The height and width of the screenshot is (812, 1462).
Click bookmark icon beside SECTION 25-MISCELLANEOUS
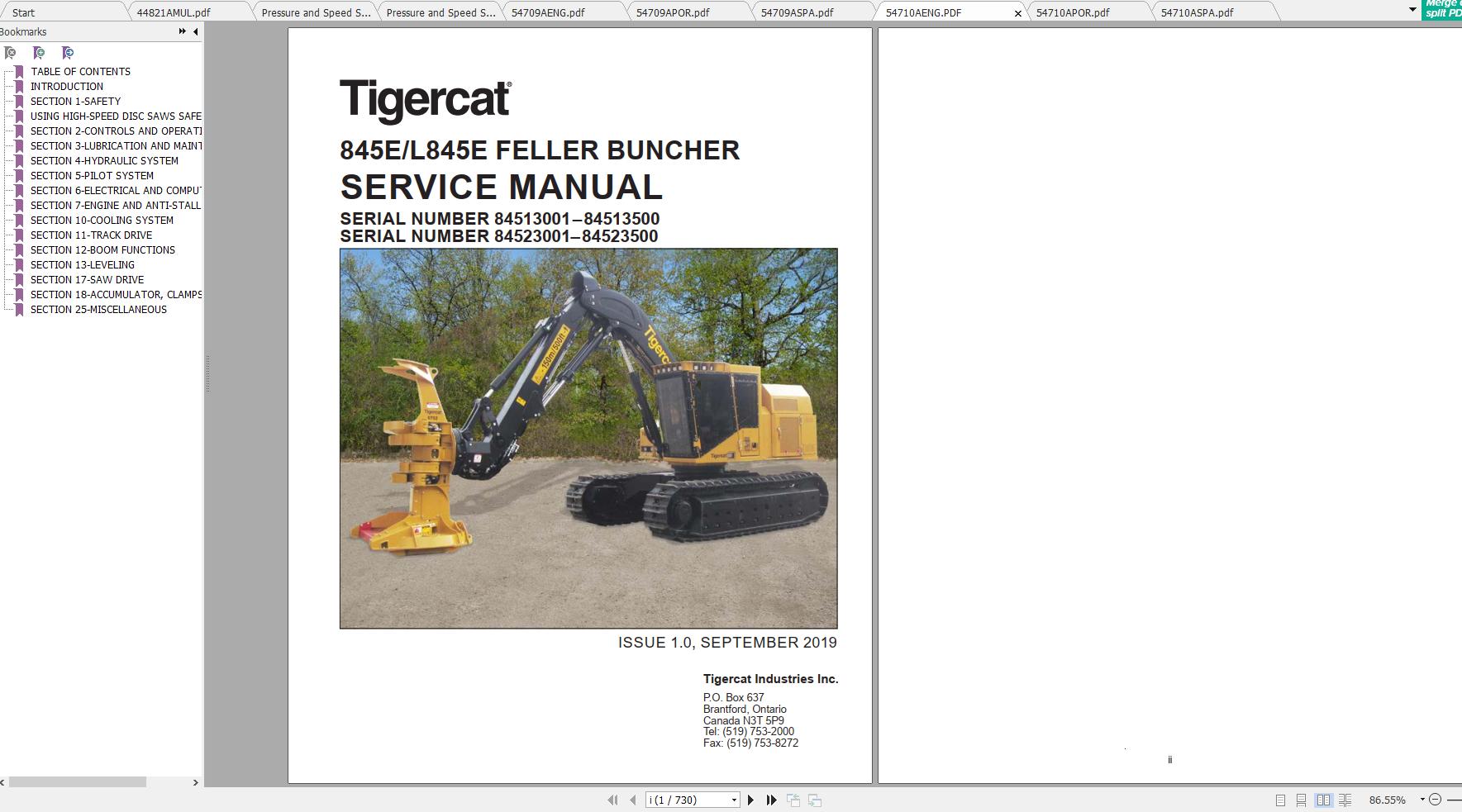[19, 310]
